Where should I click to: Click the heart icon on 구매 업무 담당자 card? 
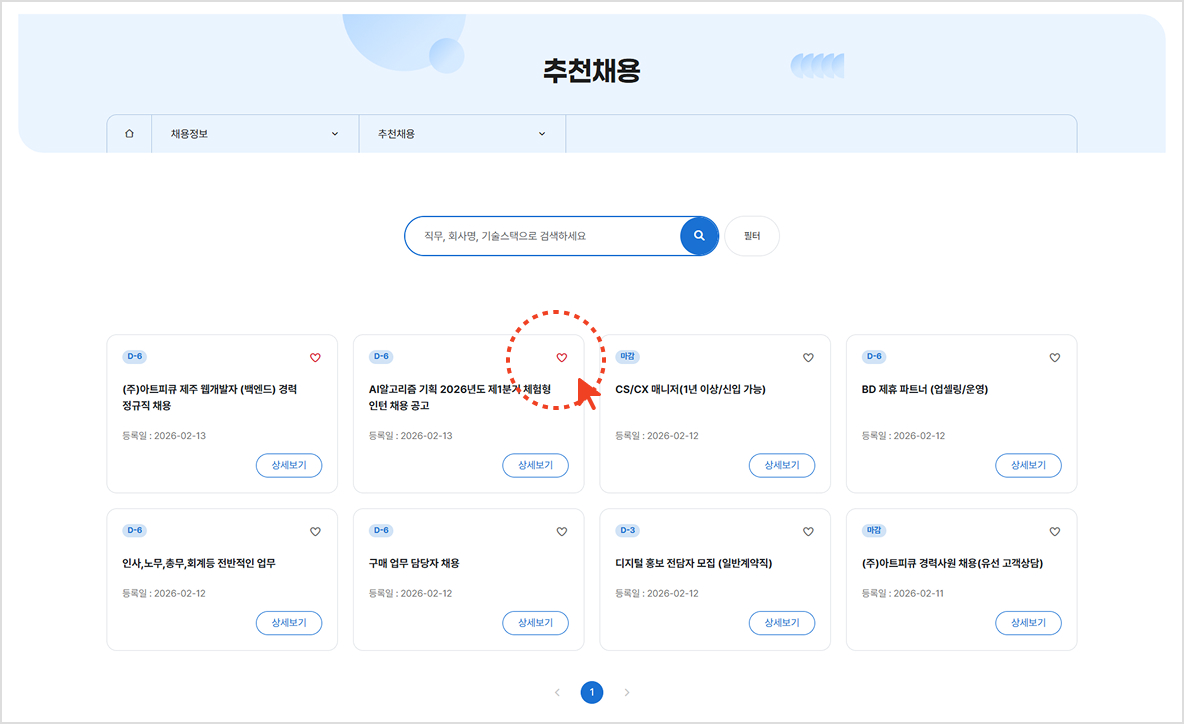click(561, 531)
